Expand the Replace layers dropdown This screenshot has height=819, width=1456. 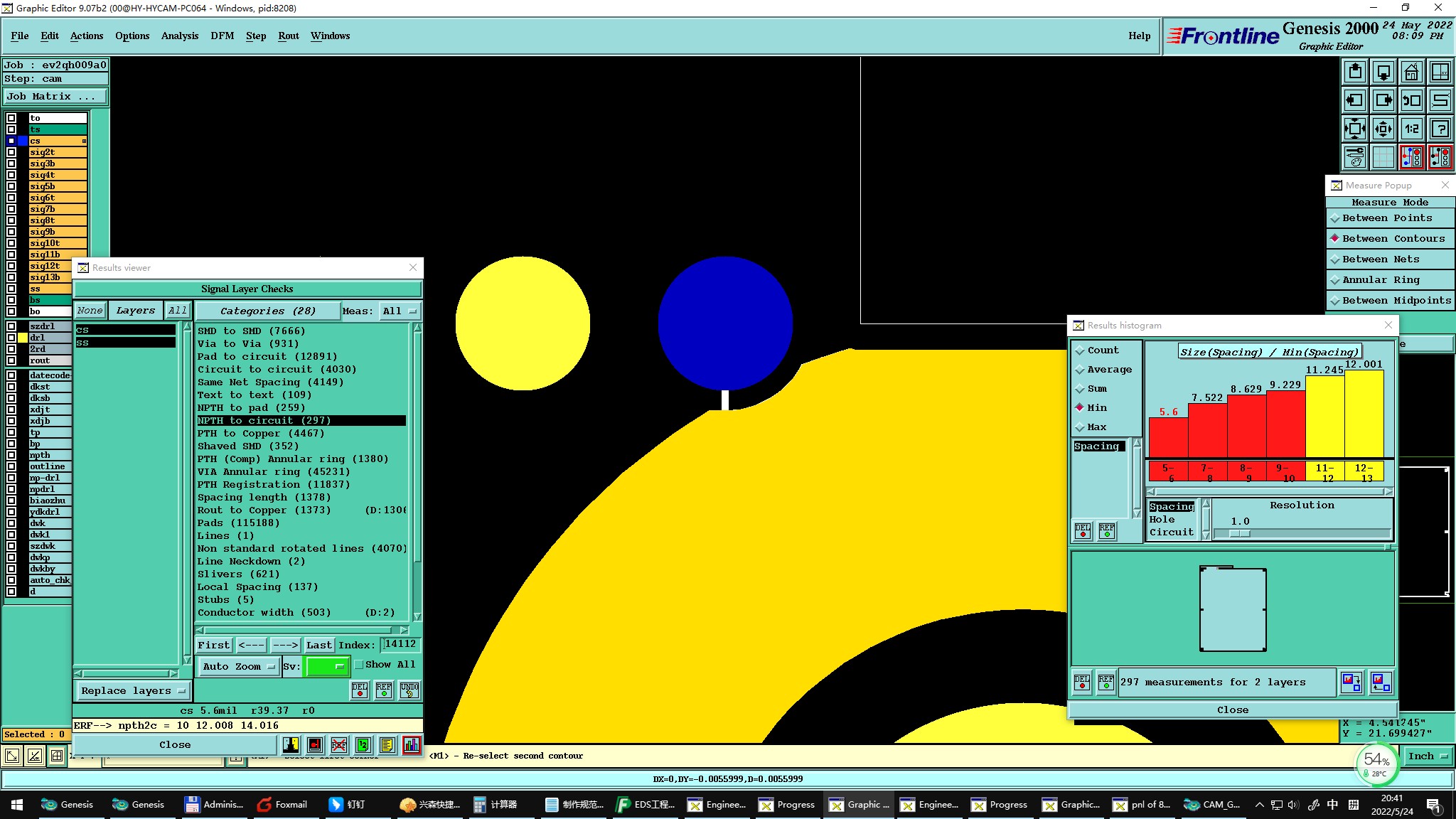click(x=132, y=690)
